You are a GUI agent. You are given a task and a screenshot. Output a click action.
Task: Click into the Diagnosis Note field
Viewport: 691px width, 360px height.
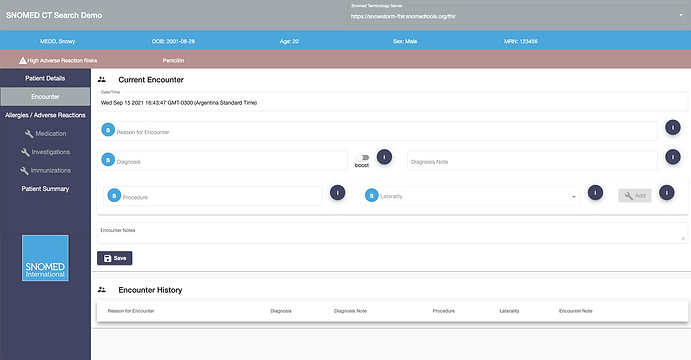pyautogui.click(x=532, y=160)
